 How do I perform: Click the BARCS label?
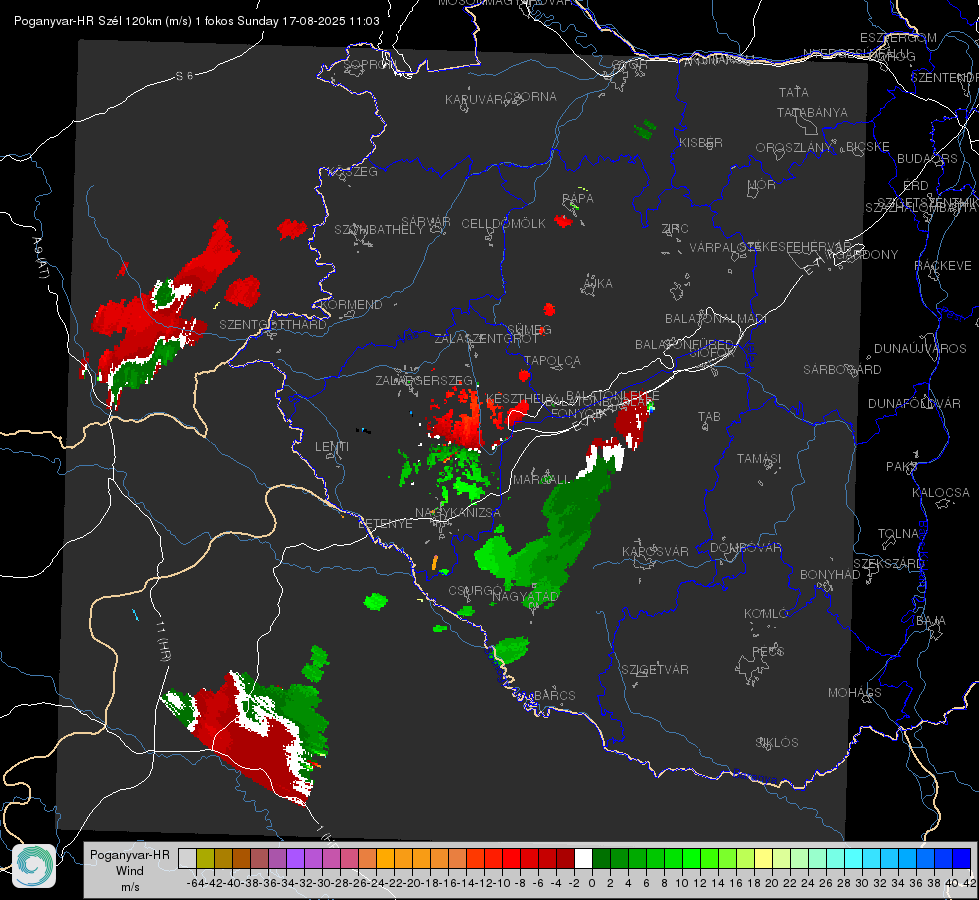pos(555,696)
